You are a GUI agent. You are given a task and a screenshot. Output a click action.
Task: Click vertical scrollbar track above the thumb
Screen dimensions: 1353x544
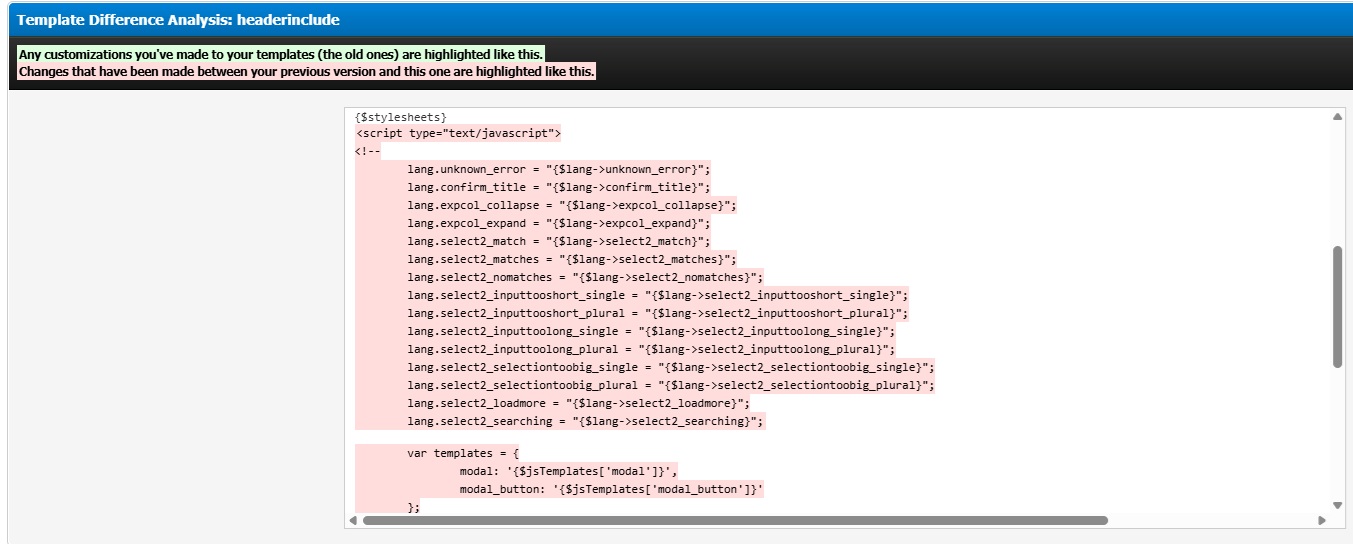tap(1337, 185)
